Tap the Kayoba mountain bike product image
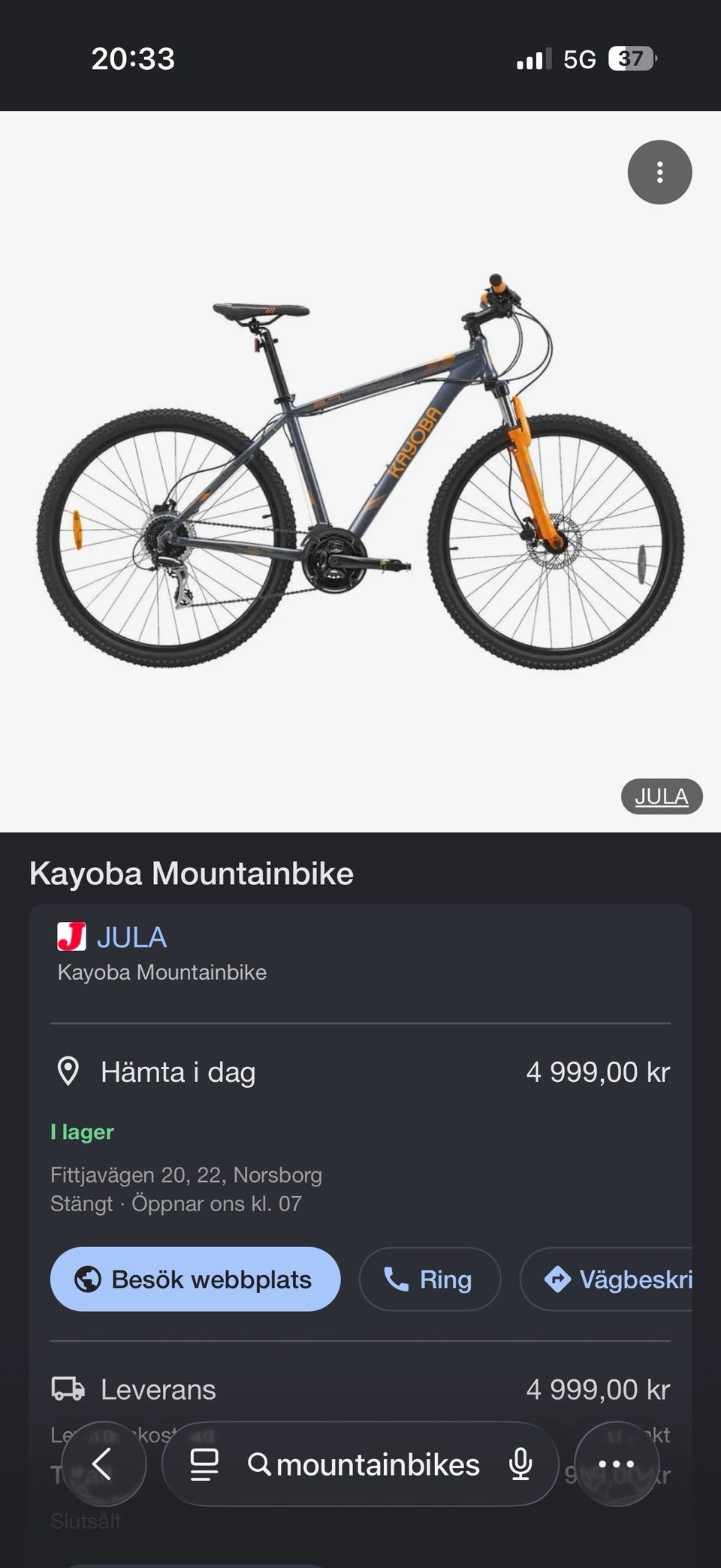The image size is (721, 1568). [360, 471]
